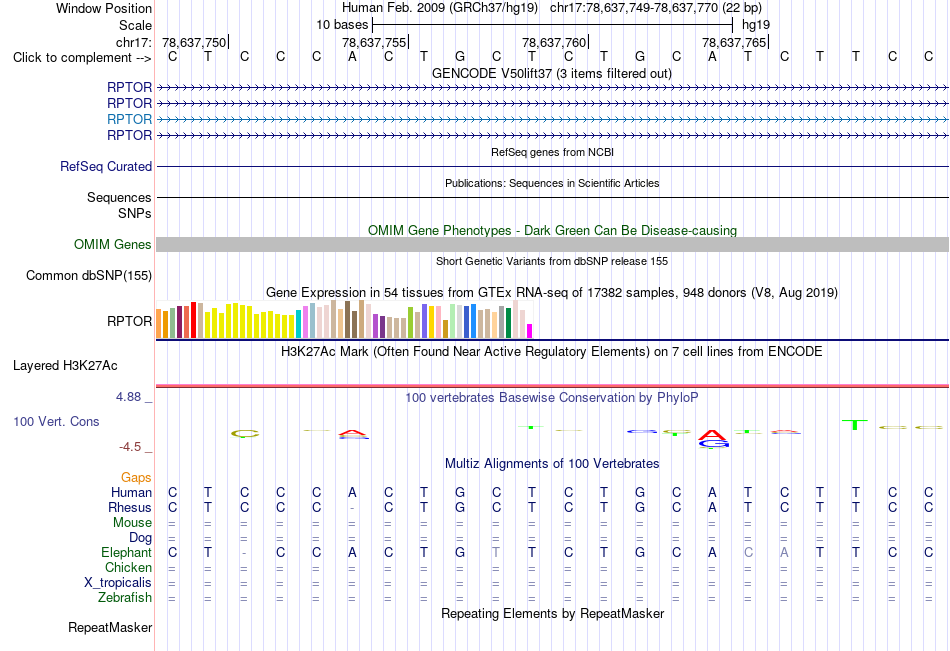Click the dash gap in Rhesus row
This screenshot has width=950, height=651.
click(352, 508)
